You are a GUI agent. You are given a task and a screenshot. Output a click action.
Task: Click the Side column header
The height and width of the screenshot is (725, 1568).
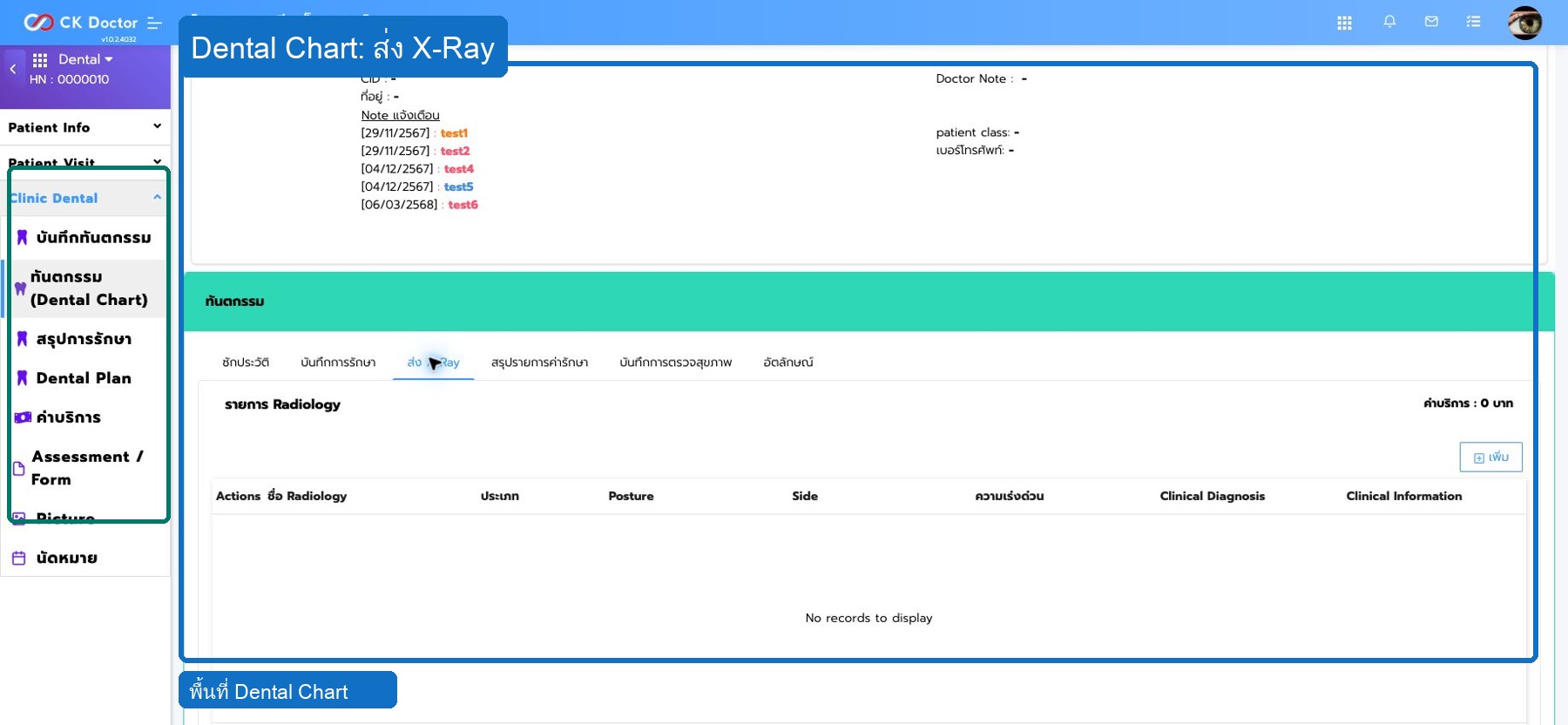[x=805, y=496]
